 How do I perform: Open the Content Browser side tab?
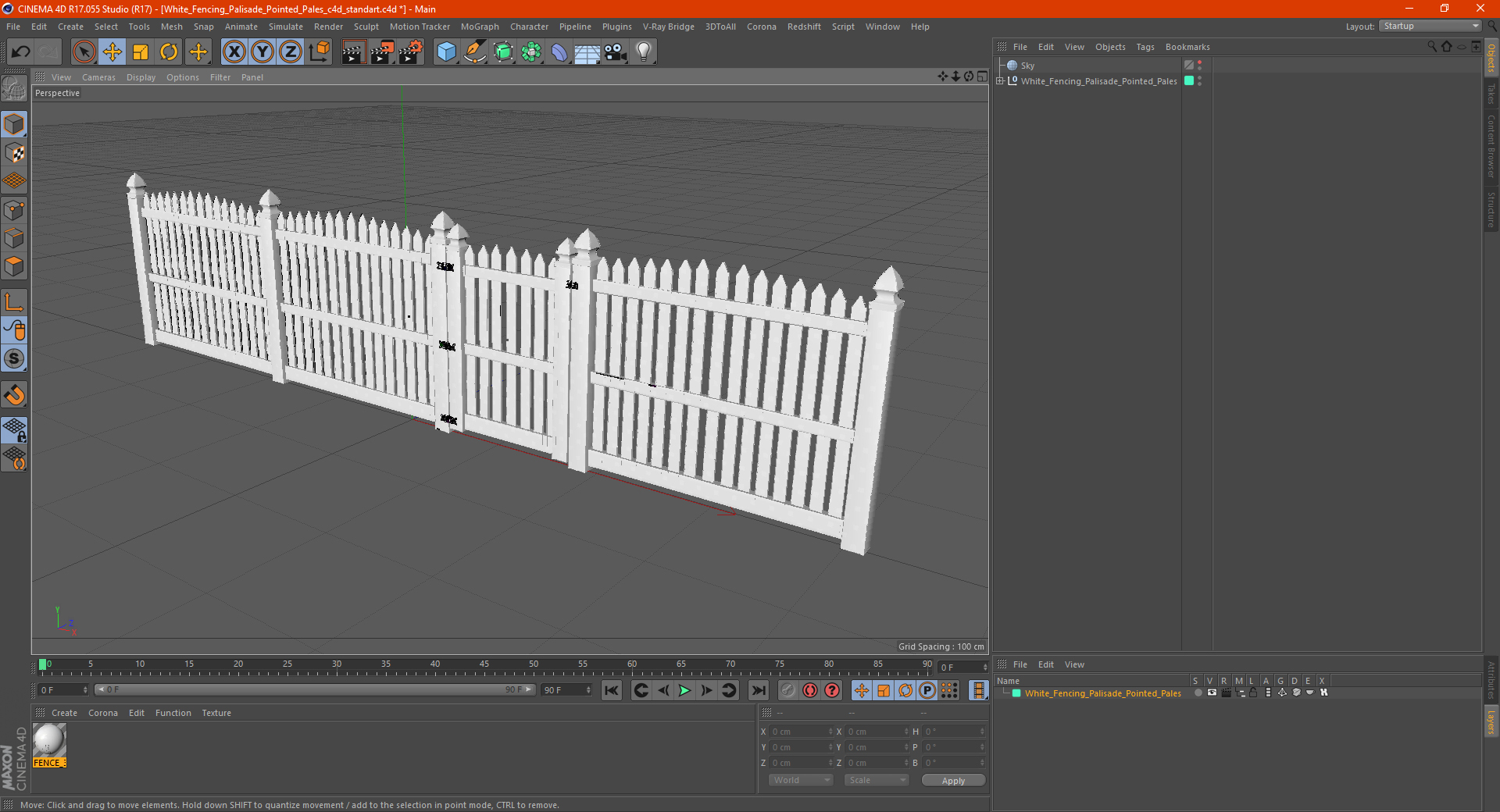coord(1491,146)
